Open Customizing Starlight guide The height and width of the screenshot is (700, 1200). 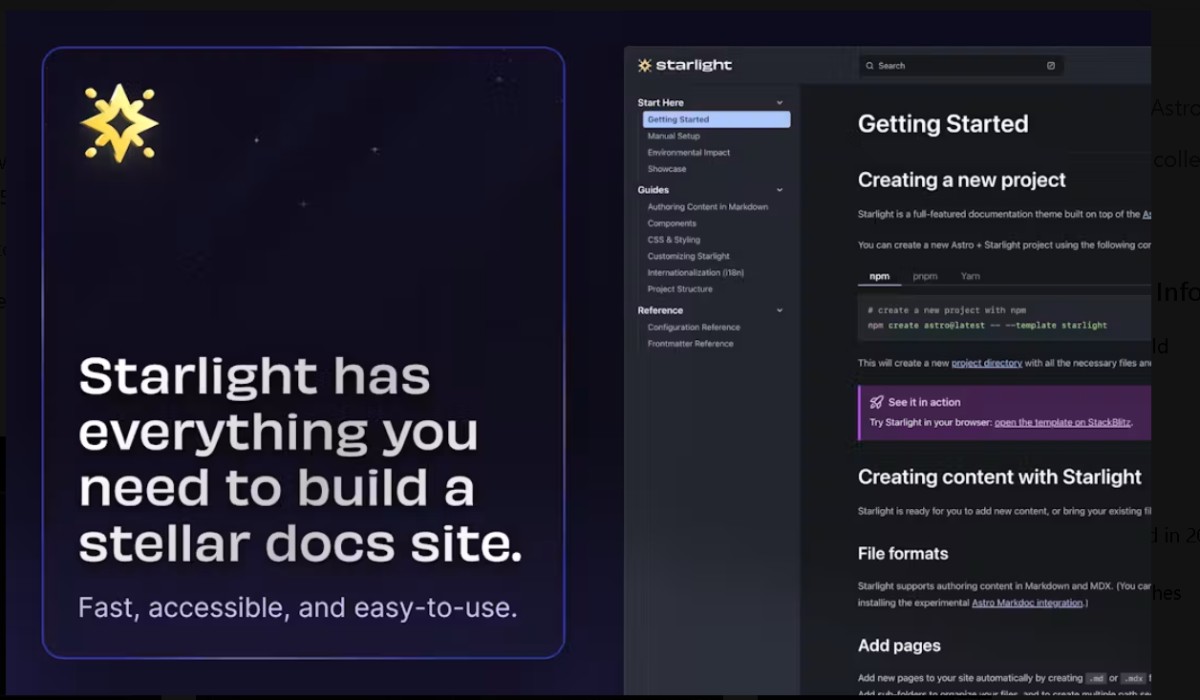pyautogui.click(x=688, y=257)
